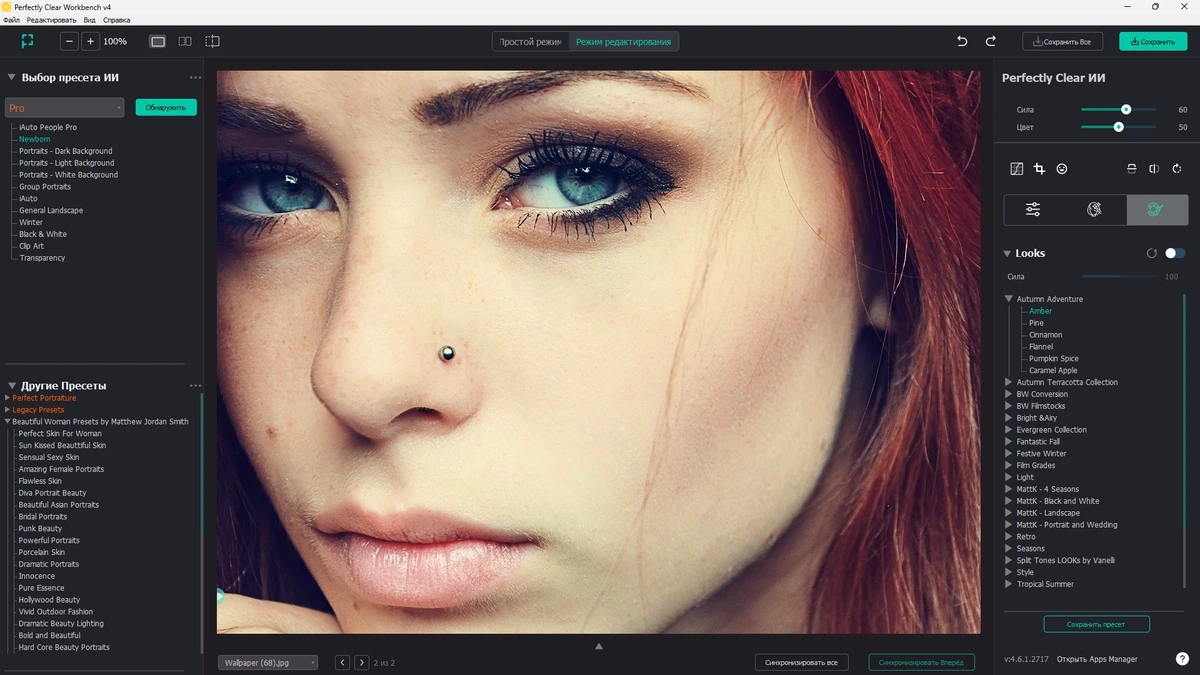This screenshot has width=1200, height=675.
Task: Click the green Perfectly Clear logo icon
Action: click(x=27, y=41)
